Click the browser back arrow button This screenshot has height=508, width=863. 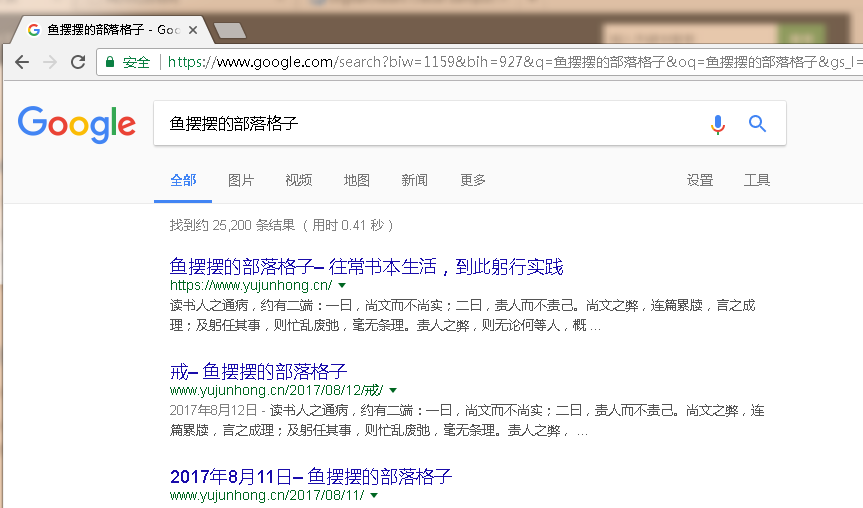point(22,62)
